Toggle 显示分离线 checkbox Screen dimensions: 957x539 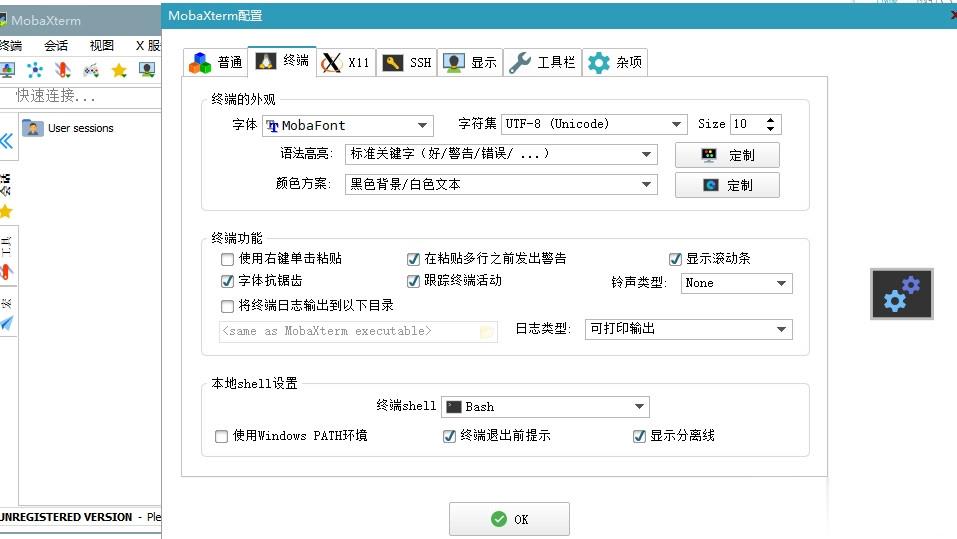click(x=639, y=436)
